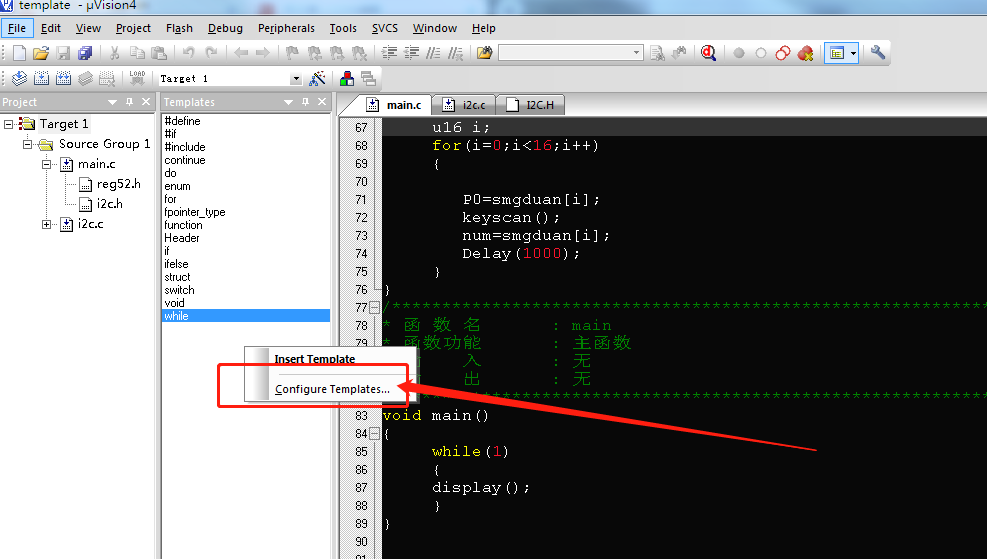Open Project panel options arrow
987x559 pixels.
tap(112, 102)
